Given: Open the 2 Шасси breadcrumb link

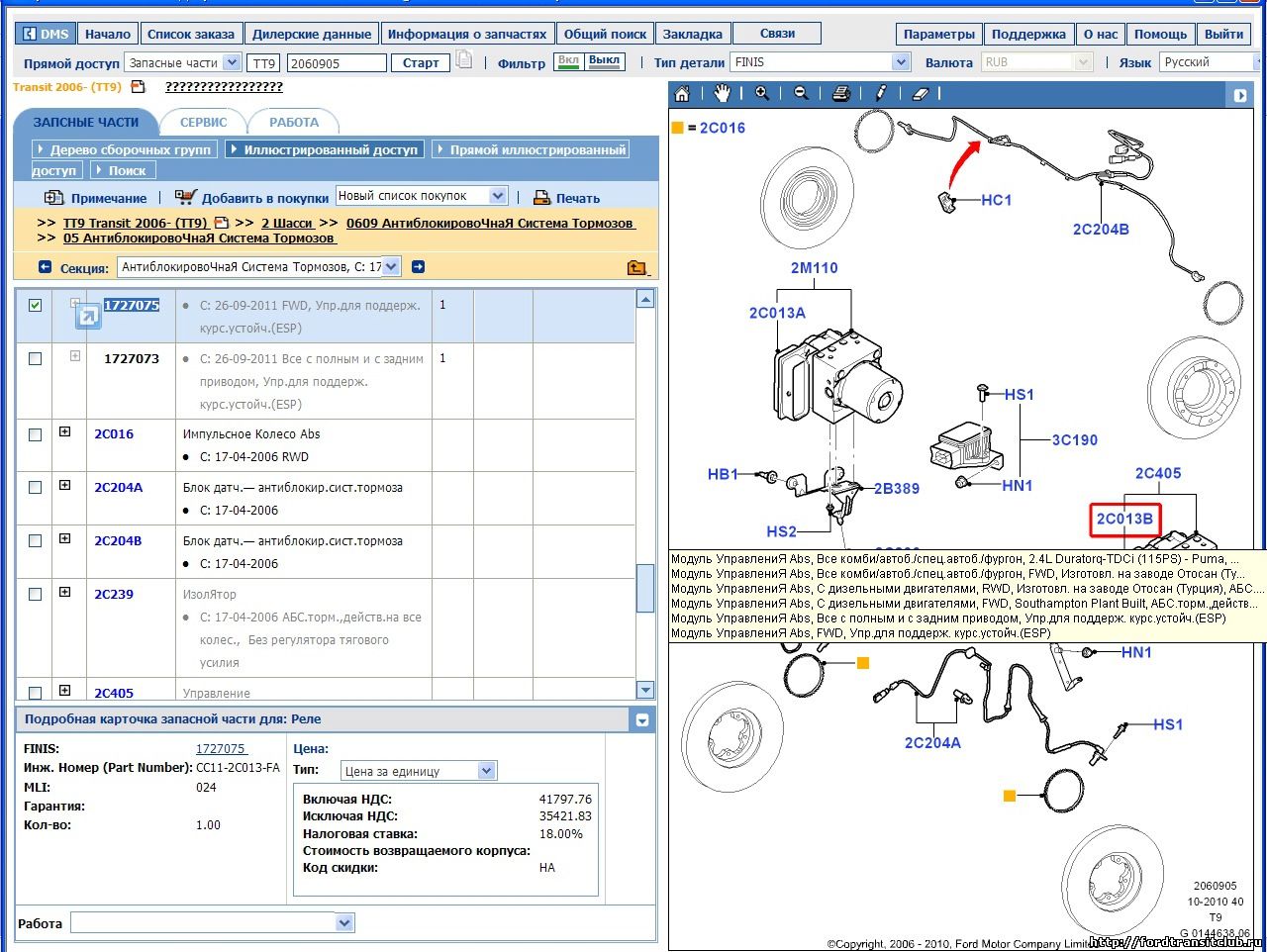Looking at the screenshot, I should [287, 224].
